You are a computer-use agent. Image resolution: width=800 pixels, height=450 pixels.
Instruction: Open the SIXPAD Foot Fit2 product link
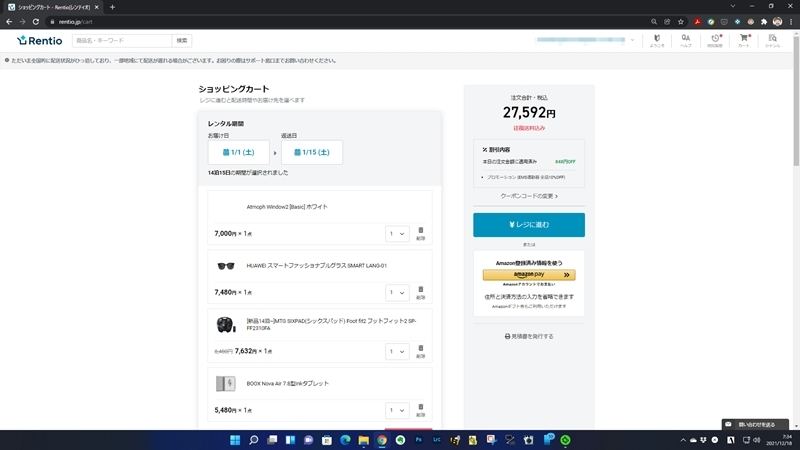click(331, 324)
